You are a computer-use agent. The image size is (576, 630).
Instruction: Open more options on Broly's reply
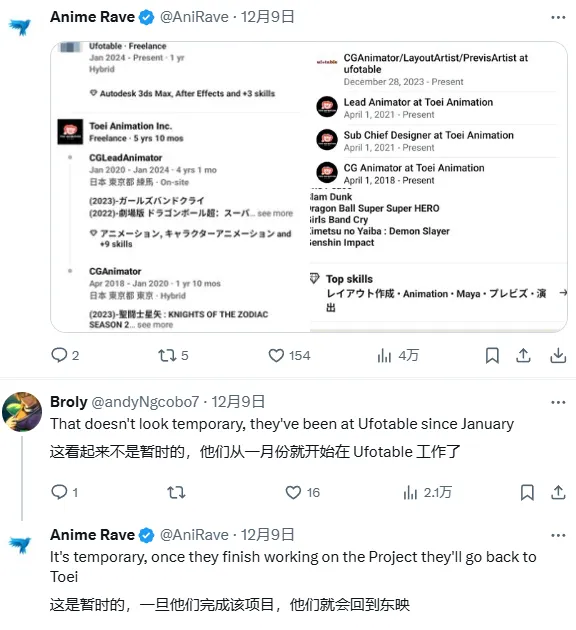[558, 402]
